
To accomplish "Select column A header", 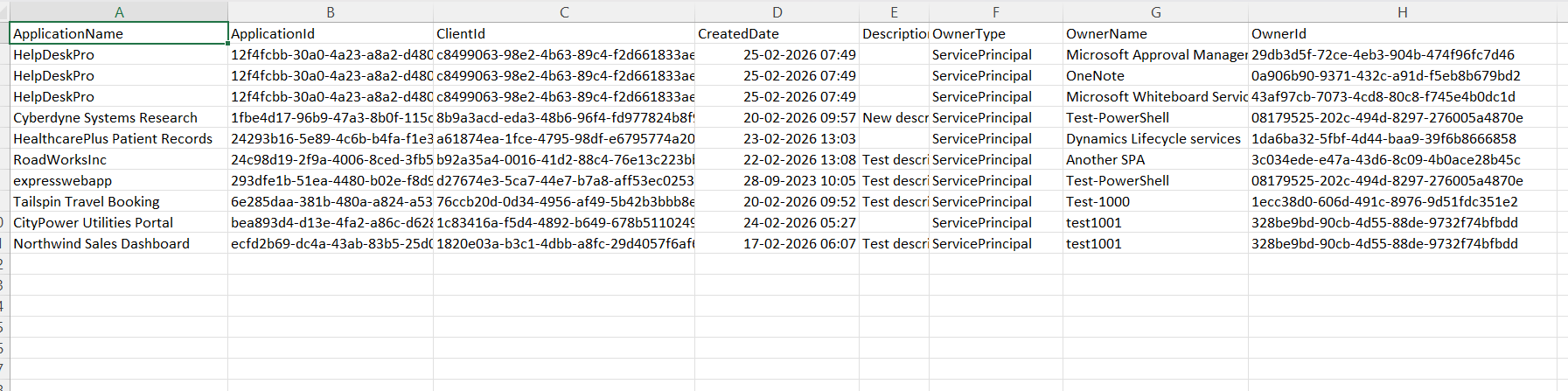I will click(x=119, y=12).
